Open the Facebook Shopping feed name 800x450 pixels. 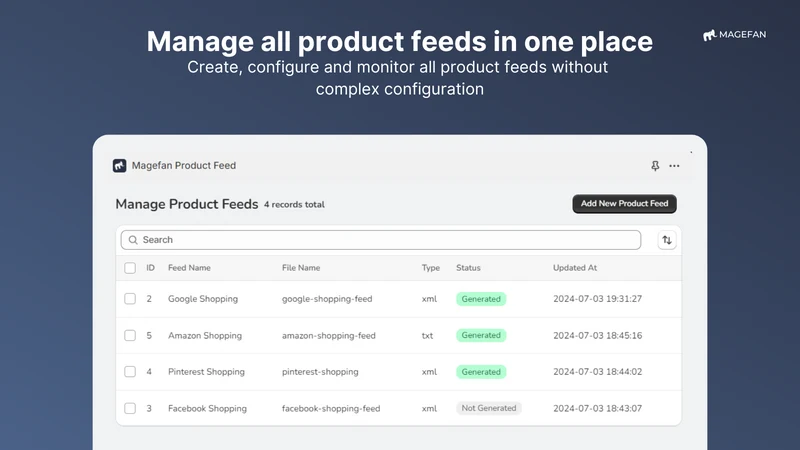point(208,409)
